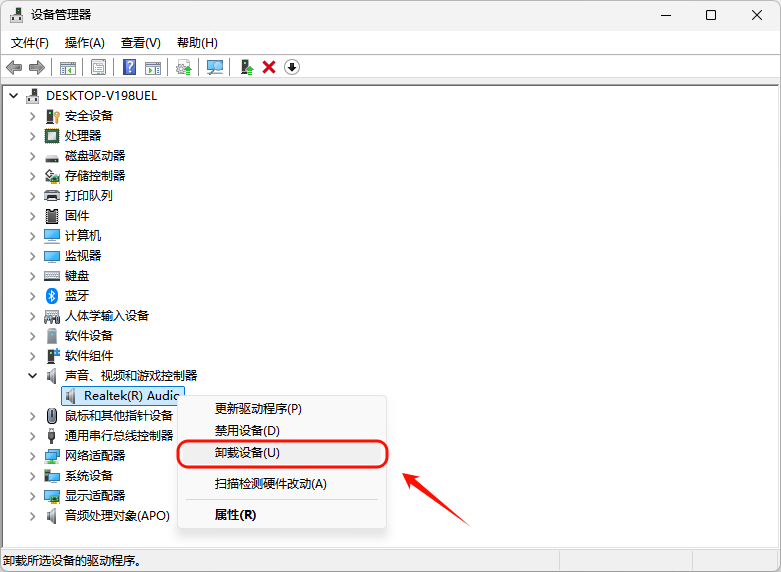Click the key icon of 安全设备
This screenshot has height=572, width=781.
point(52,116)
